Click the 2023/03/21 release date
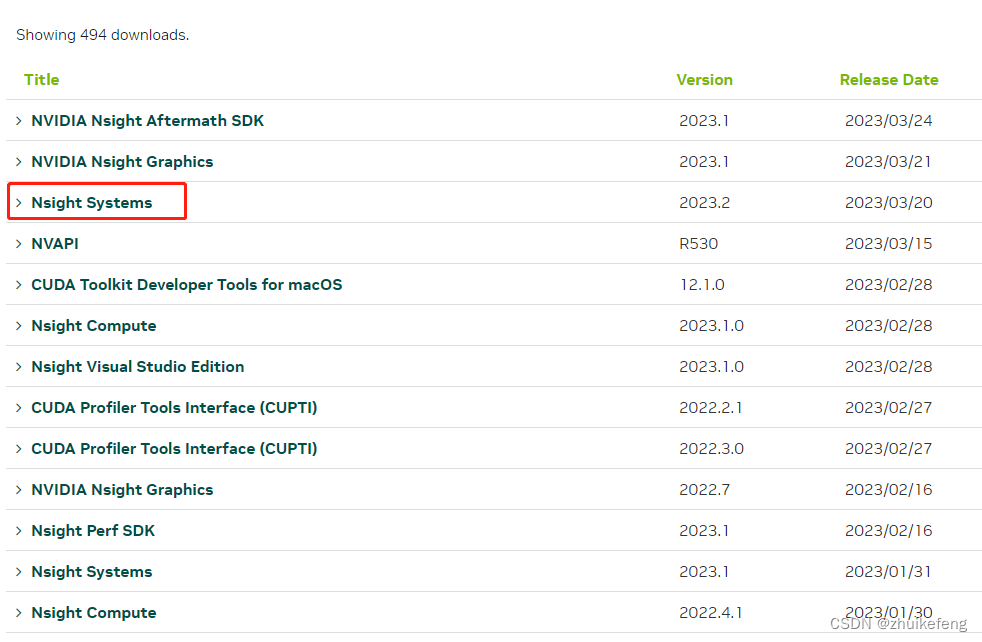This screenshot has height=642, width=982. pyautogui.click(x=888, y=162)
